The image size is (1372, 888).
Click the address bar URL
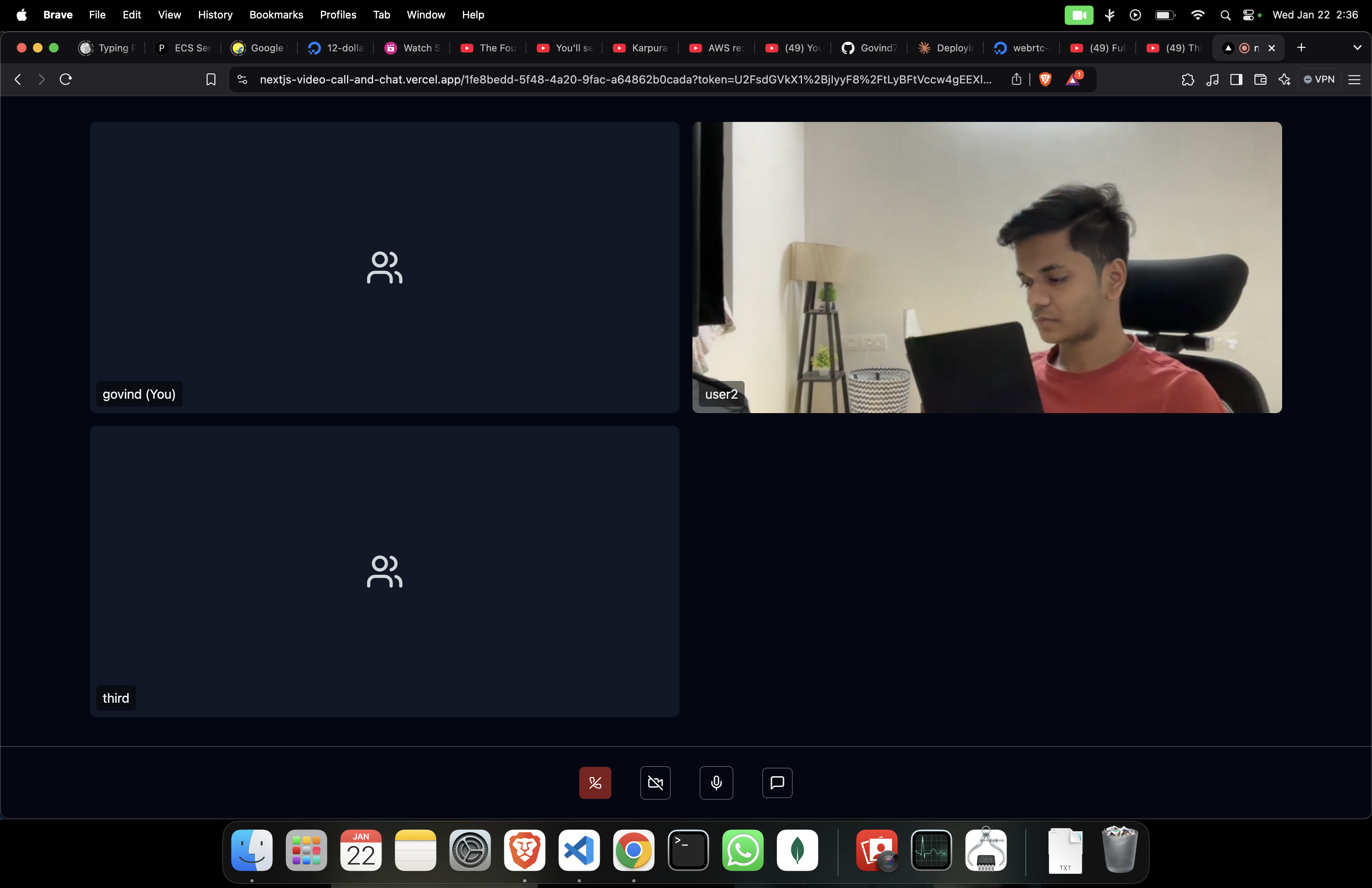tap(625, 79)
